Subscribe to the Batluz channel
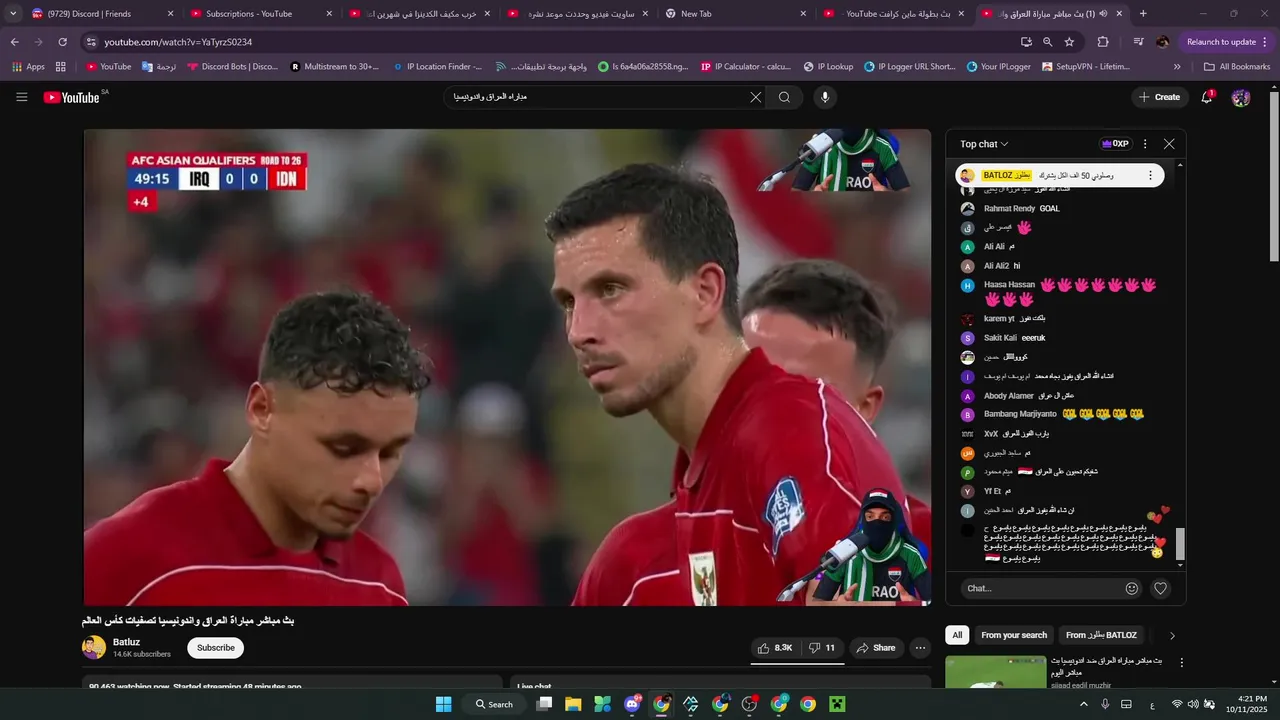This screenshot has width=1280, height=720. [216, 648]
